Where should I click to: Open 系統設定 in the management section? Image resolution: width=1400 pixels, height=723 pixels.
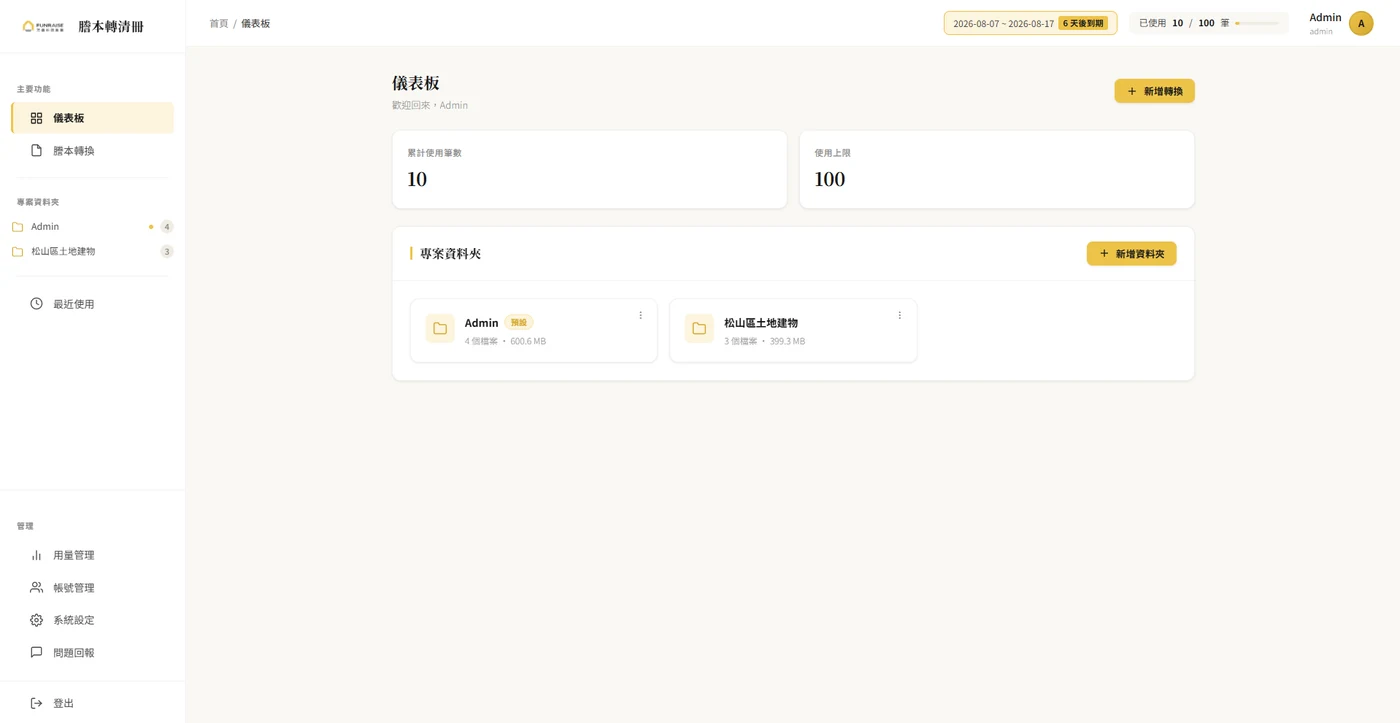tap(92, 620)
